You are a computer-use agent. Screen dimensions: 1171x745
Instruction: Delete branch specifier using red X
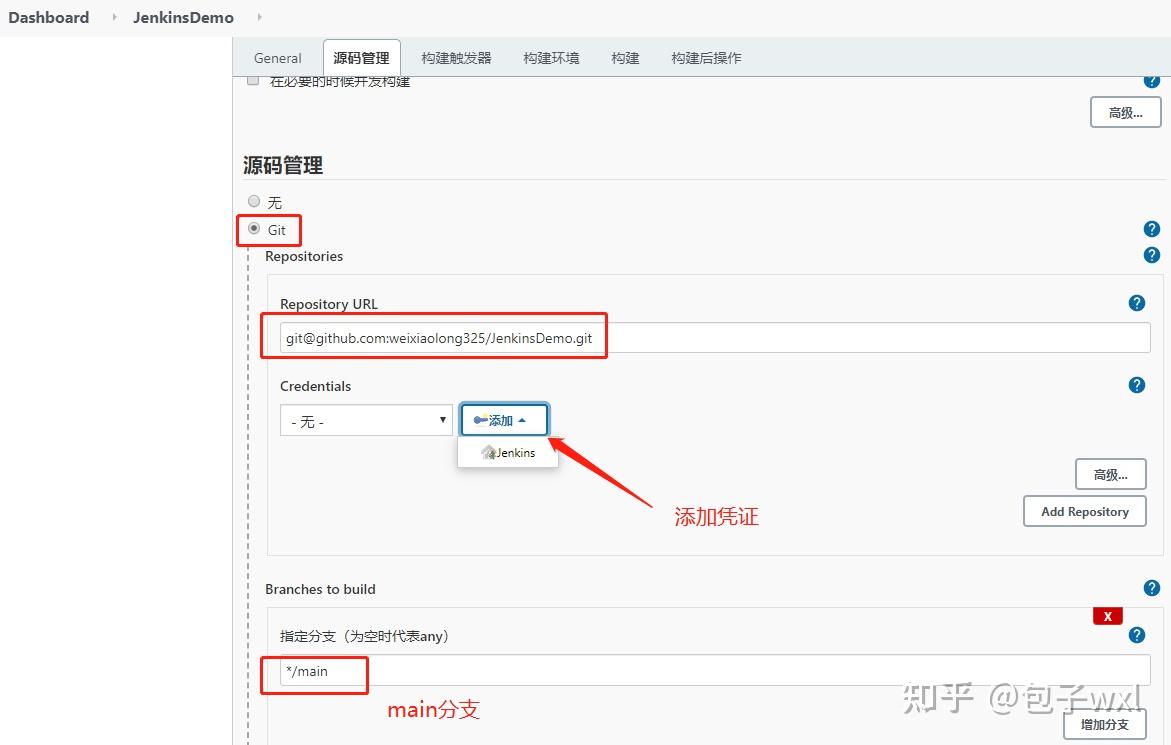point(1107,616)
